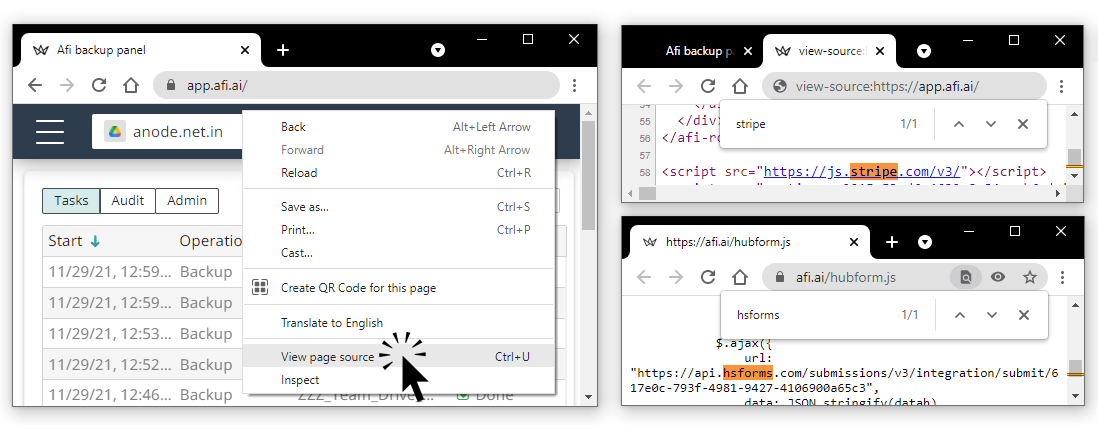1098x438 pixels.
Task: Choose Create QR Code for this page
Action: point(399,287)
